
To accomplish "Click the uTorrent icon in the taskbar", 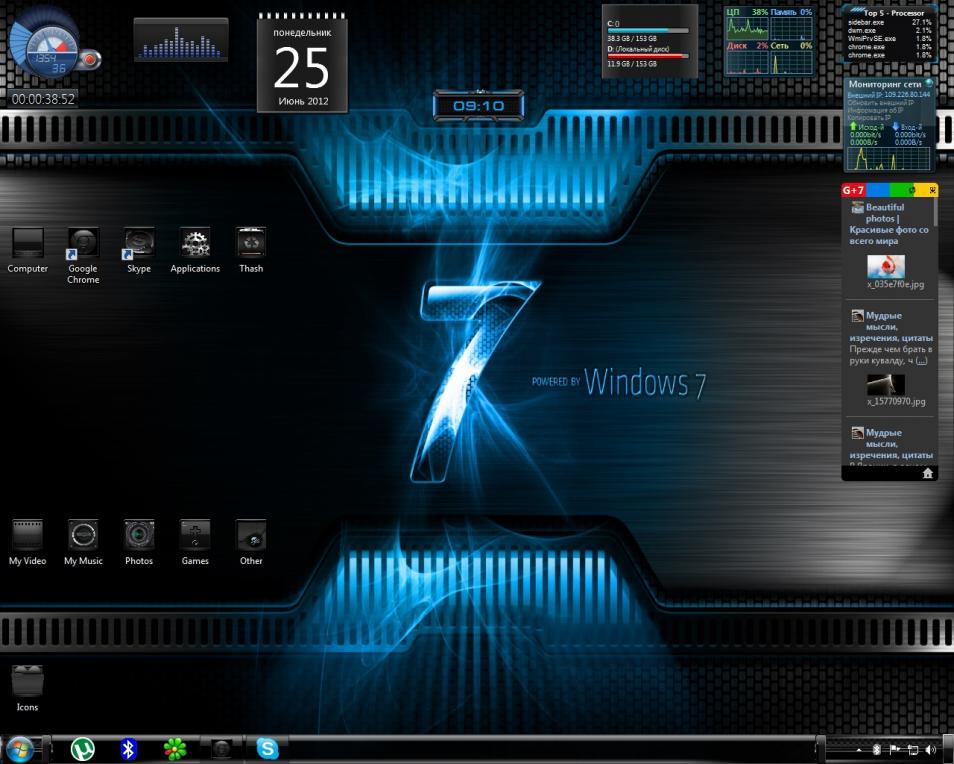I will click(82, 748).
